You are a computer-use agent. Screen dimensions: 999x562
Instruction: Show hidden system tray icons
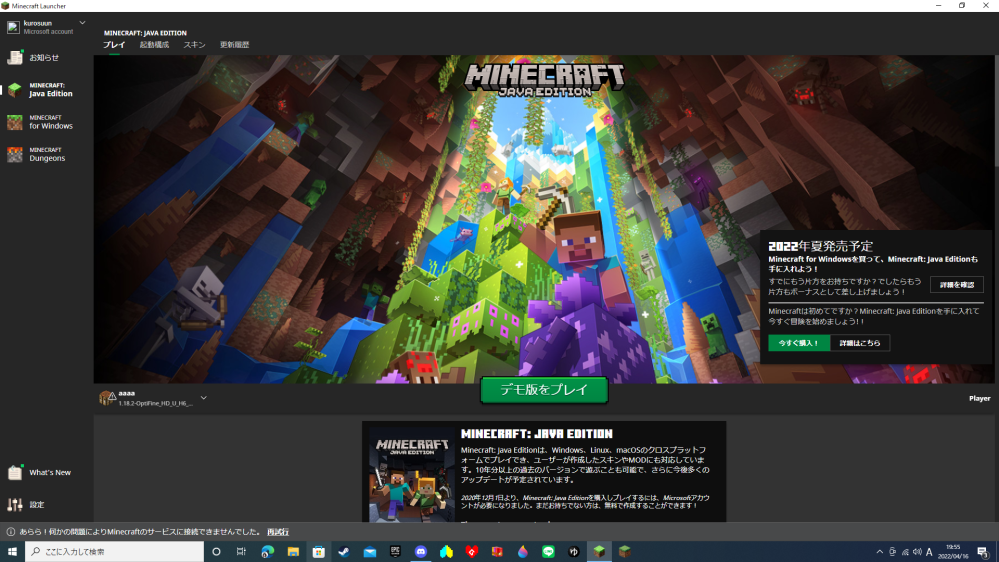pyautogui.click(x=879, y=552)
